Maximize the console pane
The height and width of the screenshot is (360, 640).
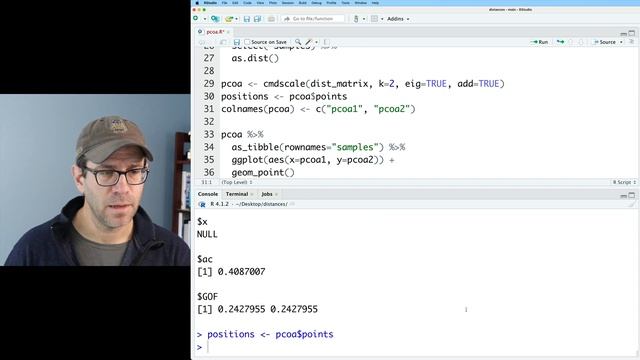pos(632,196)
